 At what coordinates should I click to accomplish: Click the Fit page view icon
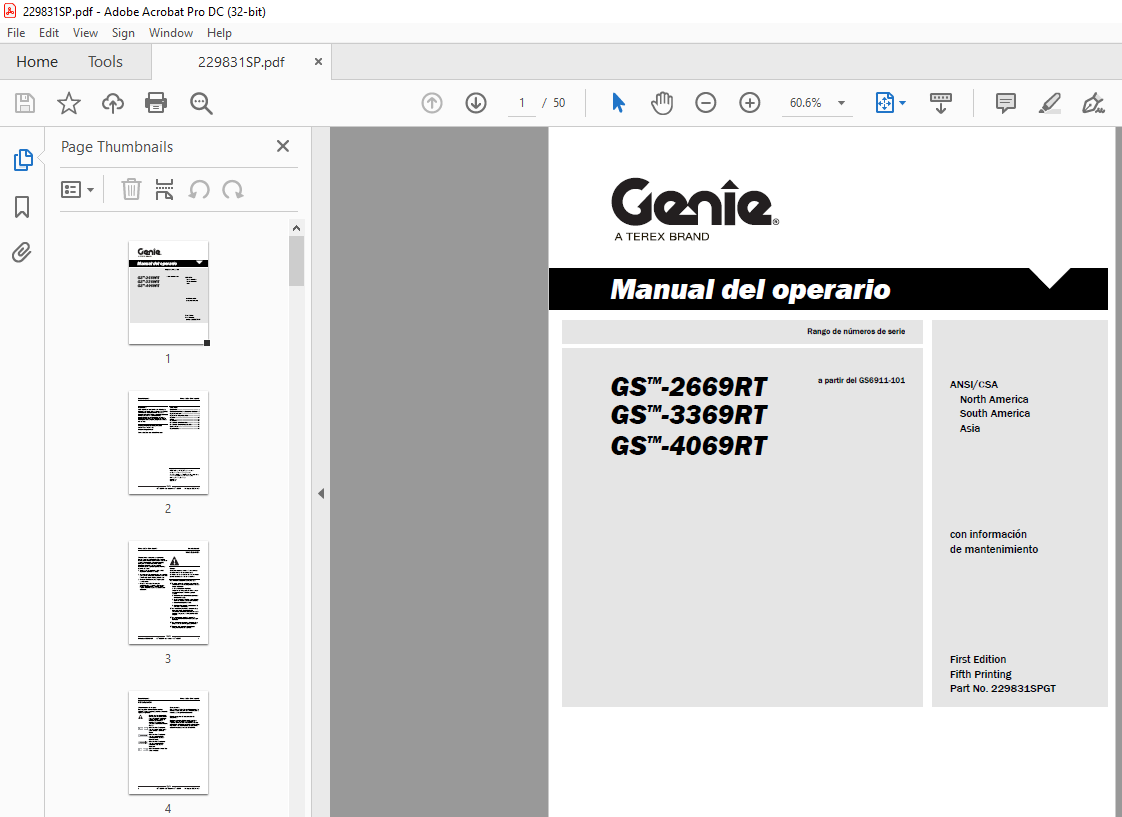tap(885, 103)
